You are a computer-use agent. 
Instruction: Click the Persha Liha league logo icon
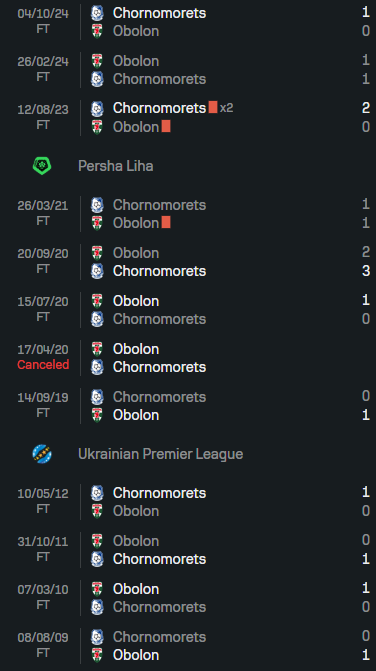pyautogui.click(x=42, y=166)
